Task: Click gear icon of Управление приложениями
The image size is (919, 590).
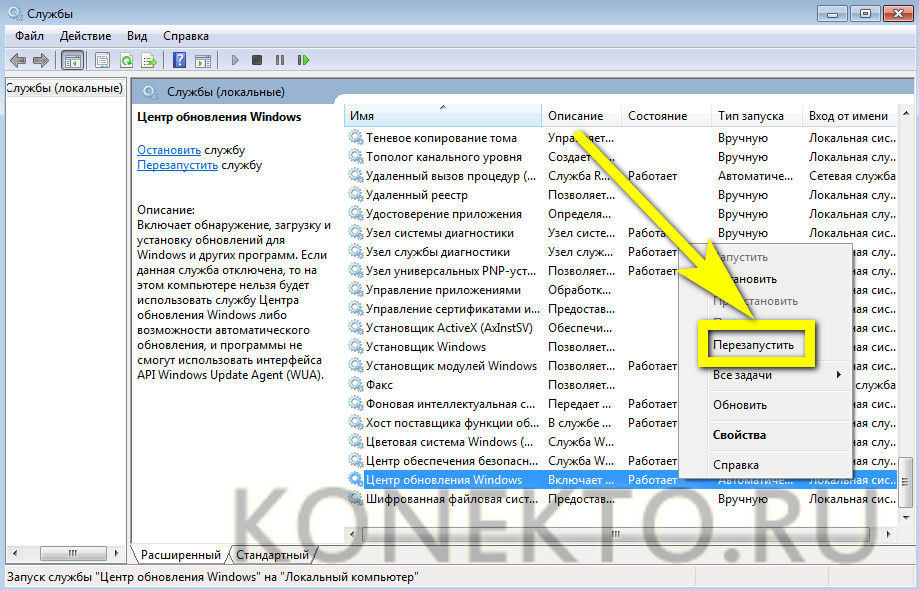Action: click(355, 289)
